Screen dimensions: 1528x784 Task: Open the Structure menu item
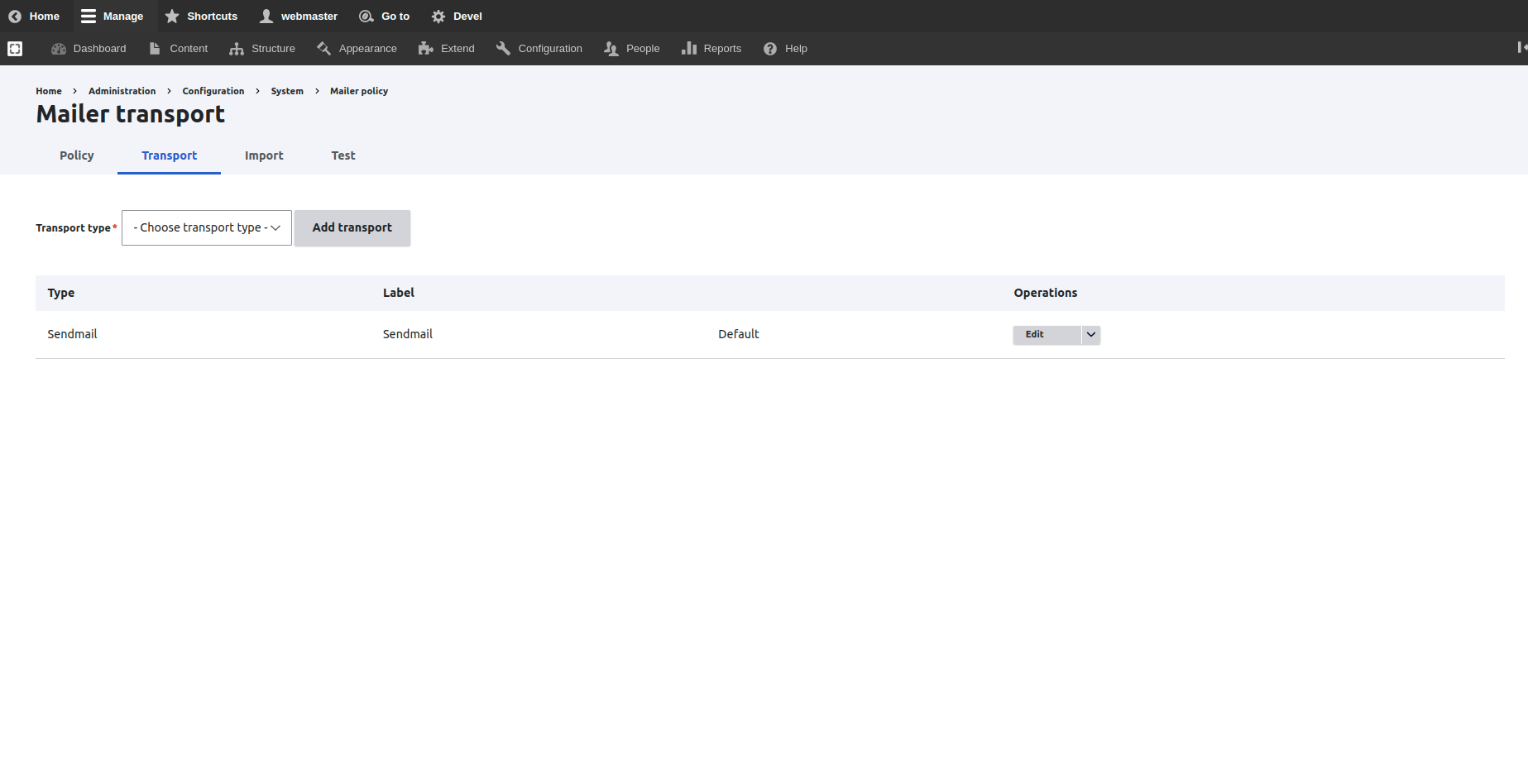pyautogui.click(x=263, y=49)
